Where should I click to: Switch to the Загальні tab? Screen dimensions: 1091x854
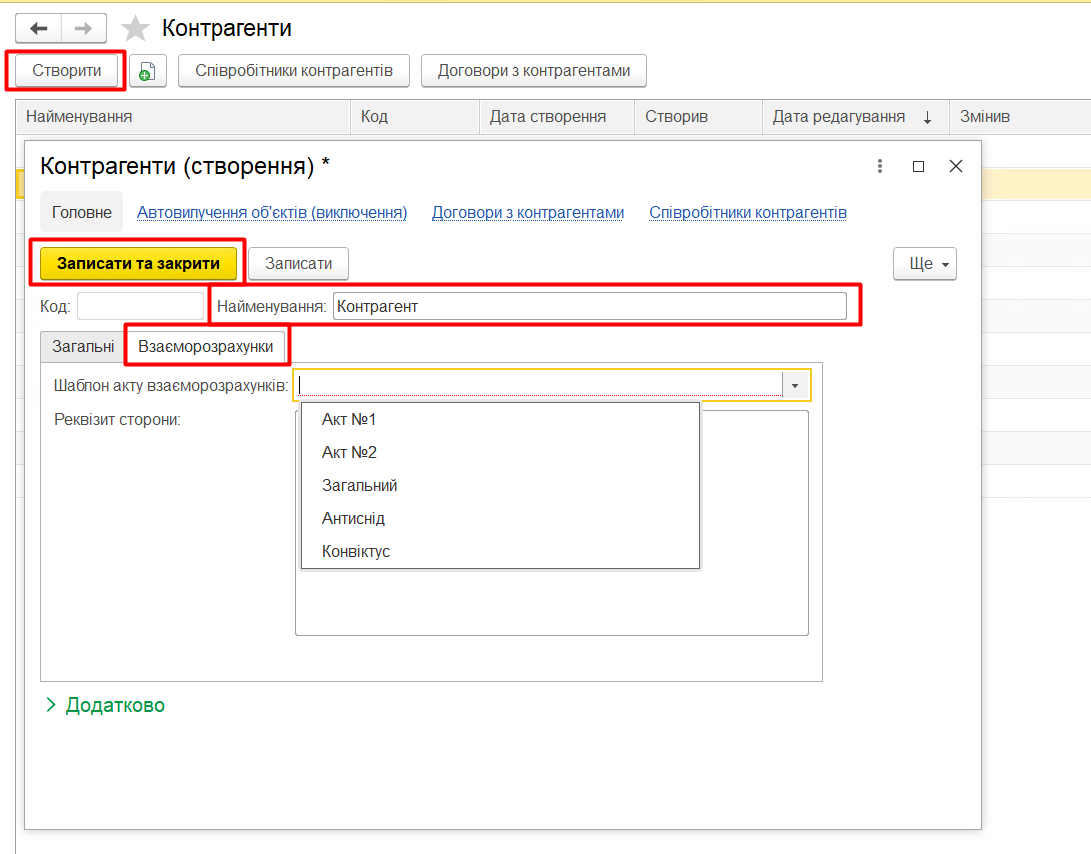tap(83, 346)
